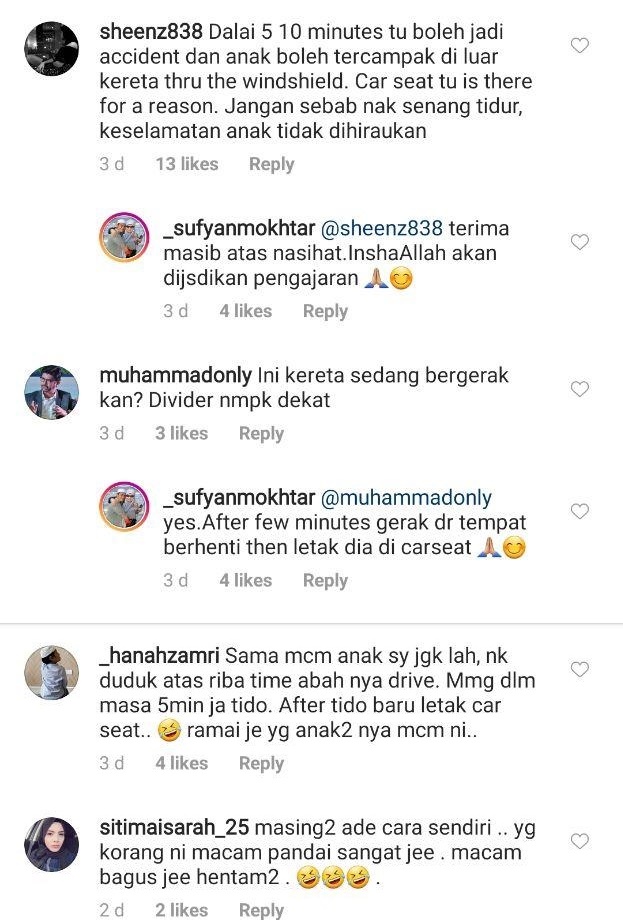
Task: Reply to _hanahzamri's comment
Action: (x=262, y=763)
